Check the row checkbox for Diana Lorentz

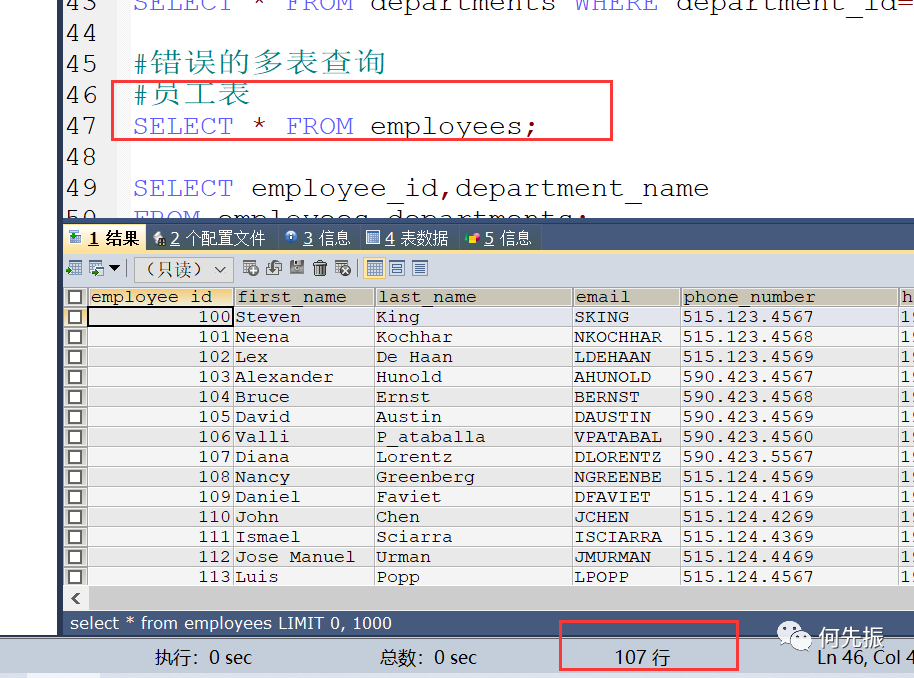[x=75, y=456]
